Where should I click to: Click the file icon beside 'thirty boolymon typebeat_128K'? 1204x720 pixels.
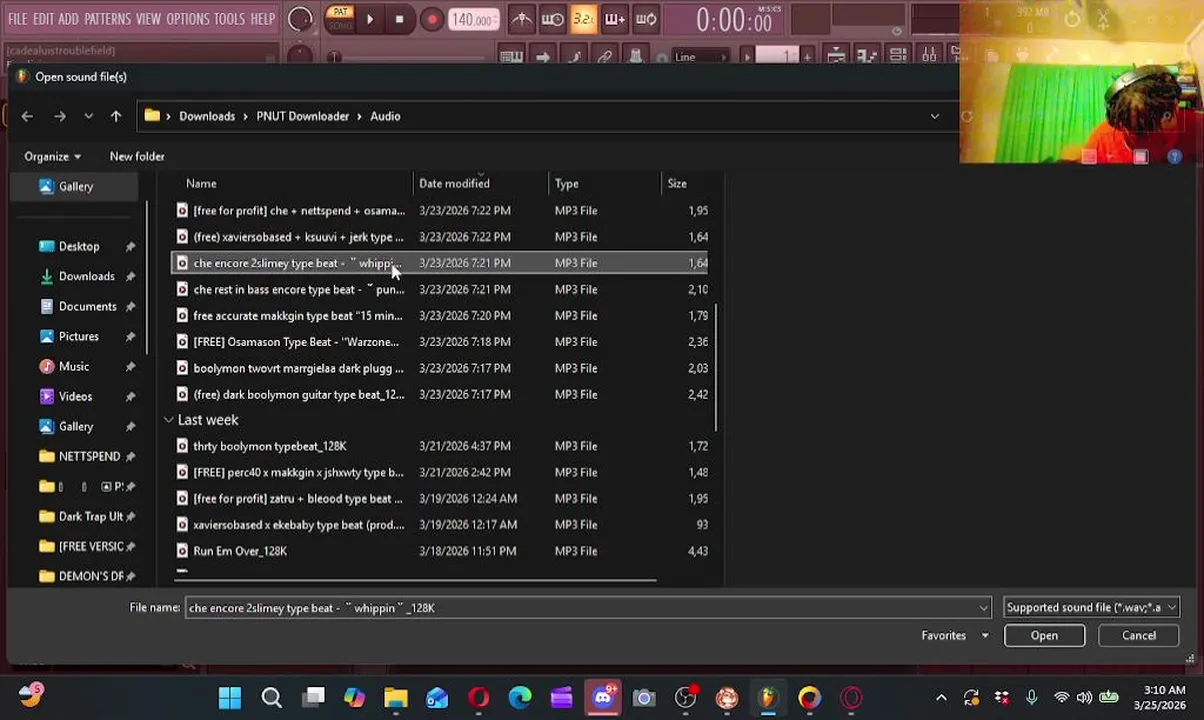tap(182, 446)
